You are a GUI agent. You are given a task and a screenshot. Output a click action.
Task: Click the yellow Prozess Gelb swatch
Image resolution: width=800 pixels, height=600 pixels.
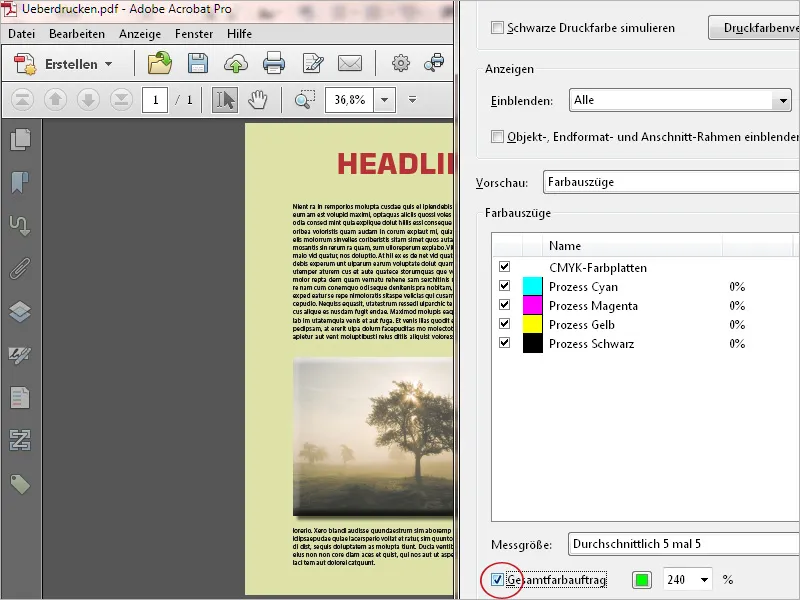[533, 324]
